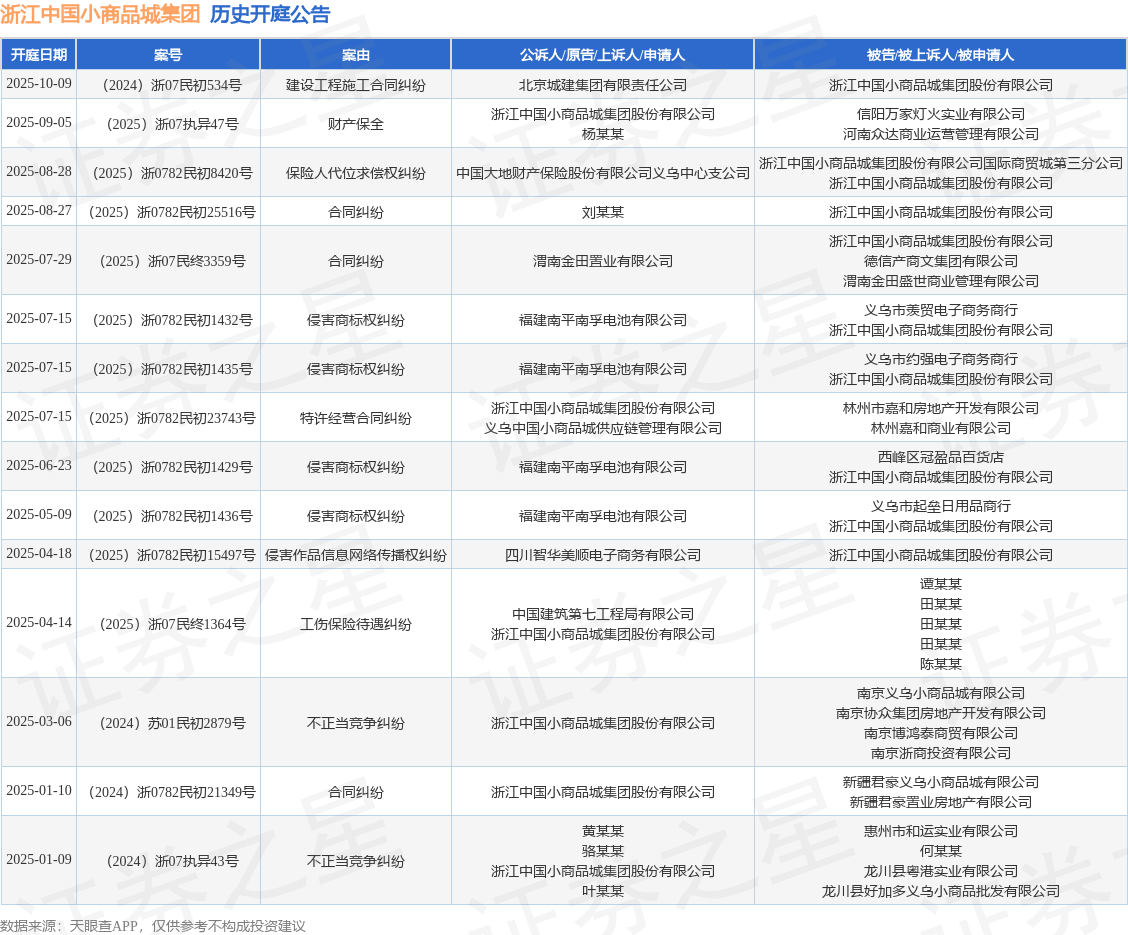The width and height of the screenshot is (1128, 935).
Task: Click the 案号 column header
Action: coord(168,55)
